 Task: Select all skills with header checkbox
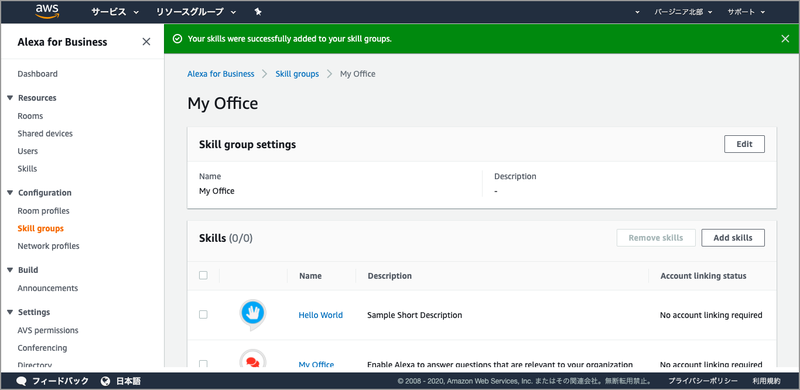203,276
